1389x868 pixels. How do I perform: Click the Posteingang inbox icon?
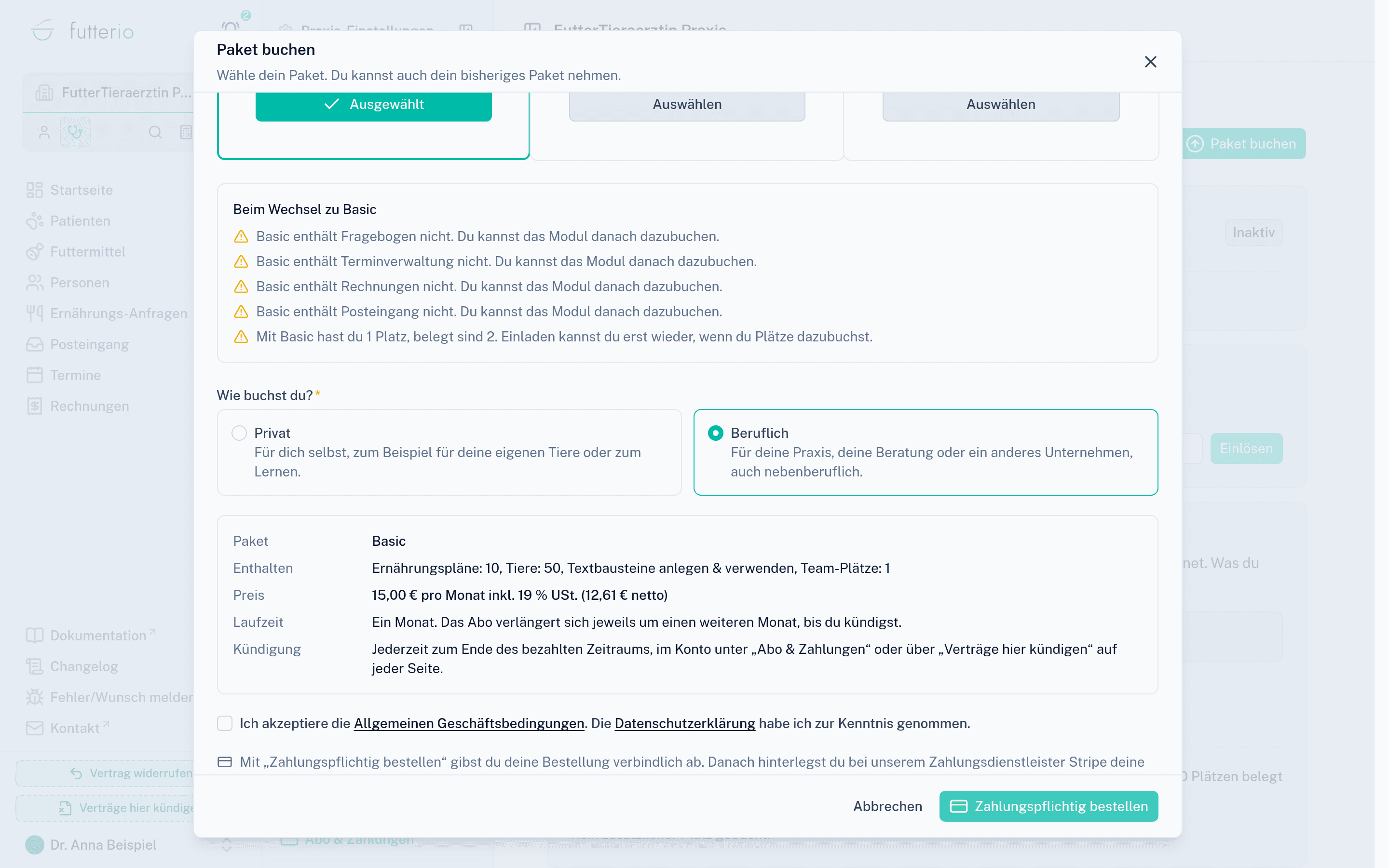34,344
